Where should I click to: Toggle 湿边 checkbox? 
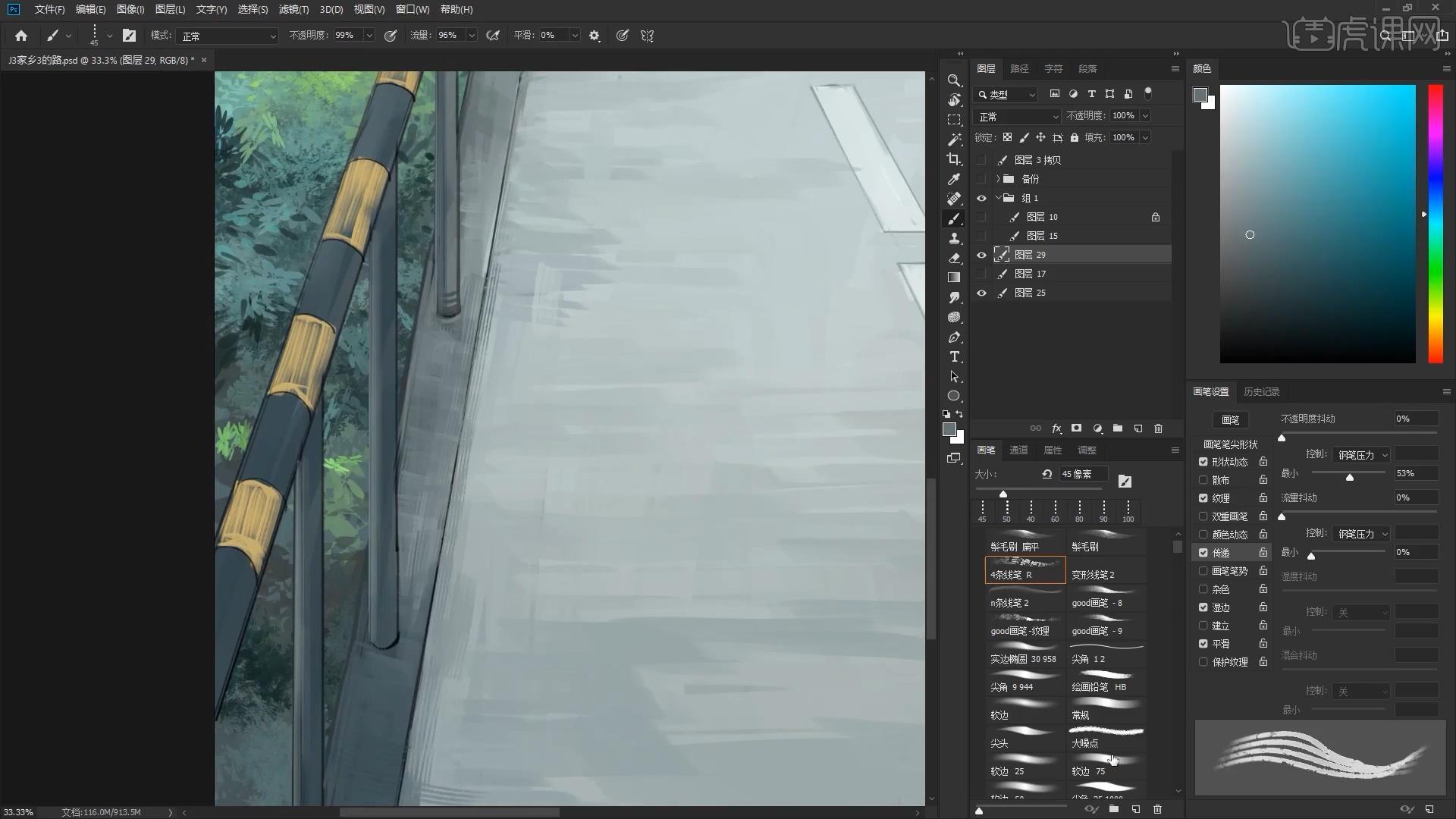pyautogui.click(x=1203, y=607)
